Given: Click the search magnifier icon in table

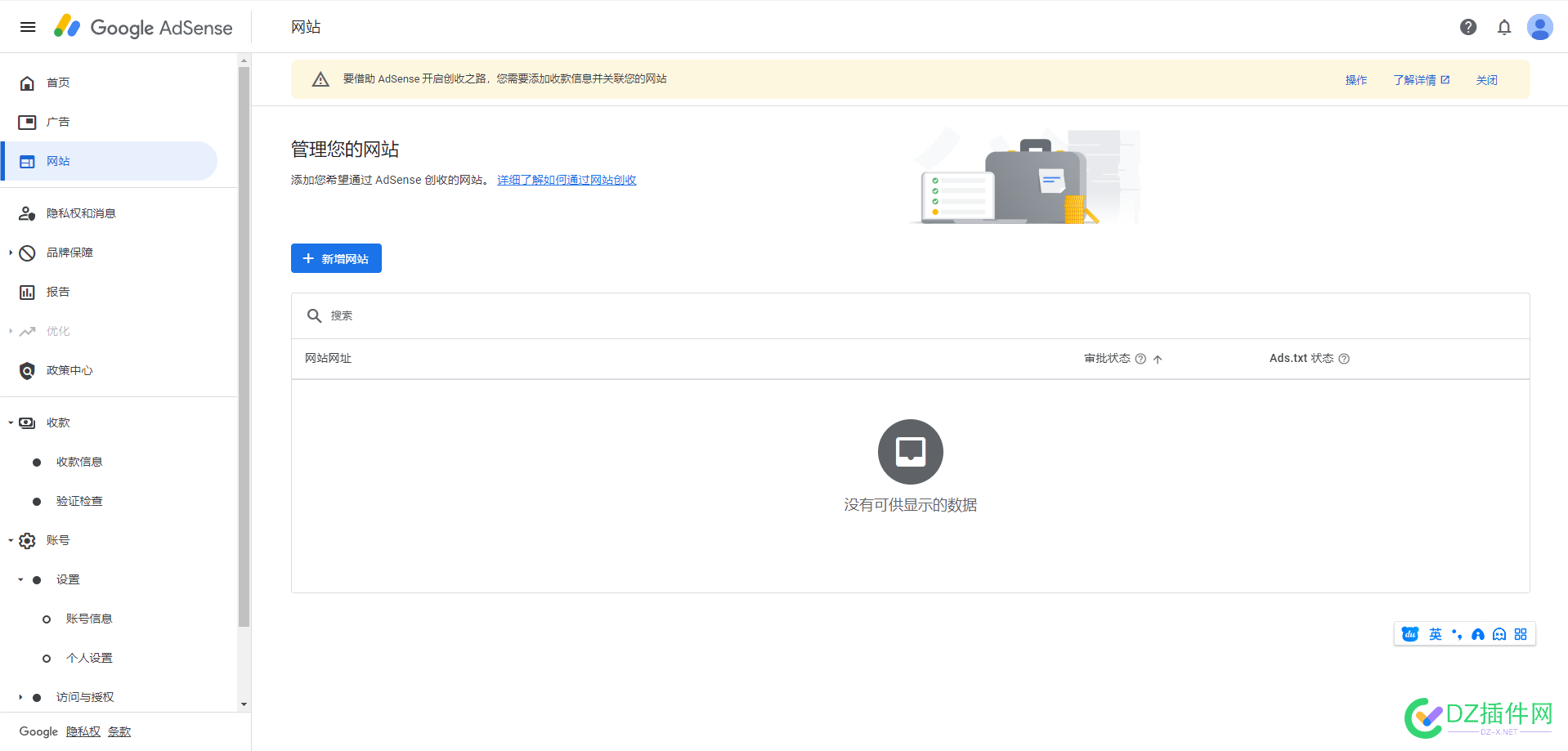Looking at the screenshot, I should pyautogui.click(x=314, y=315).
